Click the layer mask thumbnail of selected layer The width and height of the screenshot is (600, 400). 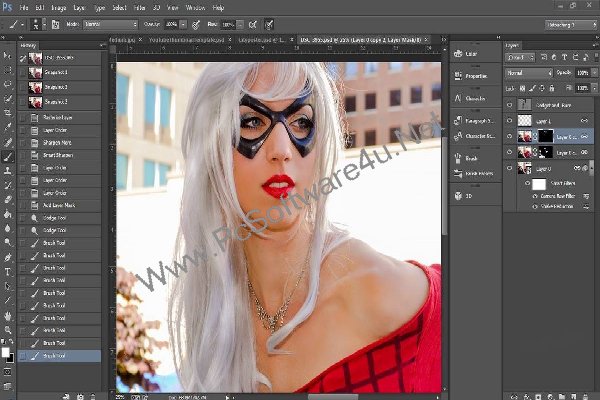[x=545, y=136]
